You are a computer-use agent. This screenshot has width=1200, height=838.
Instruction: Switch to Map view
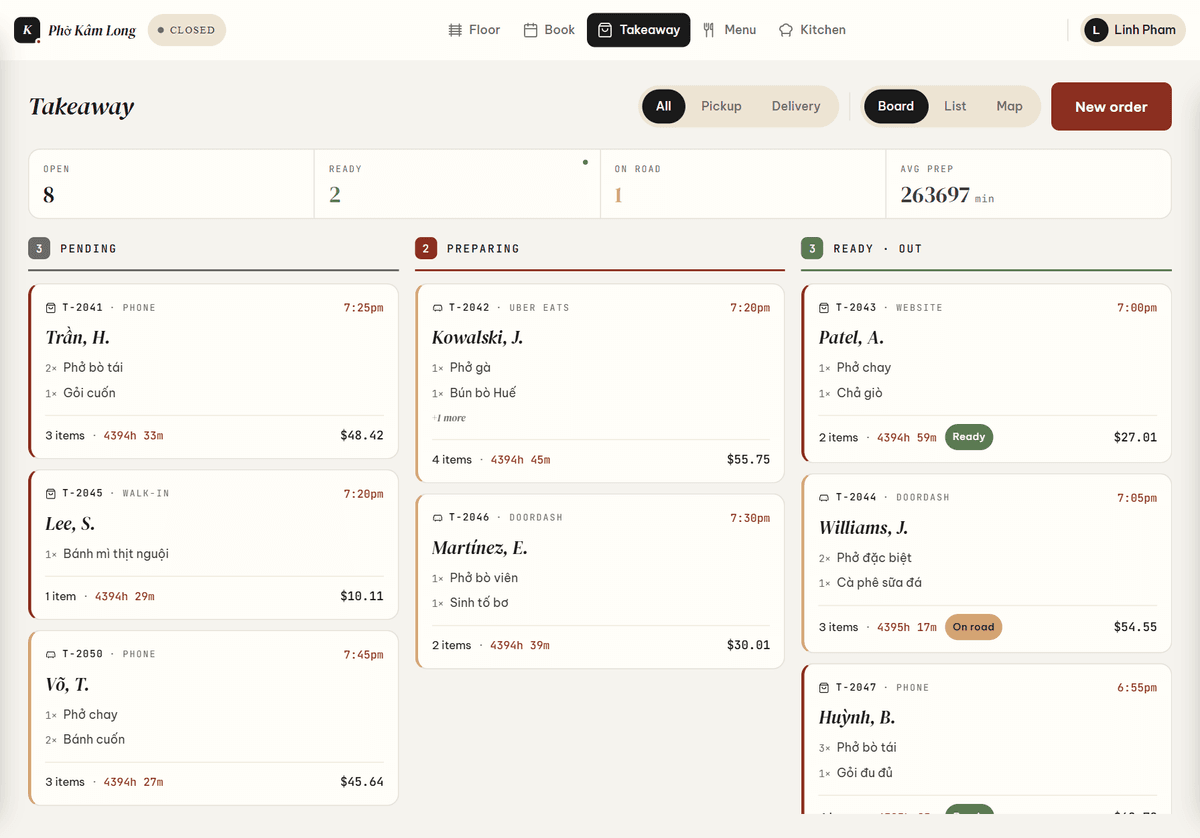1009,106
